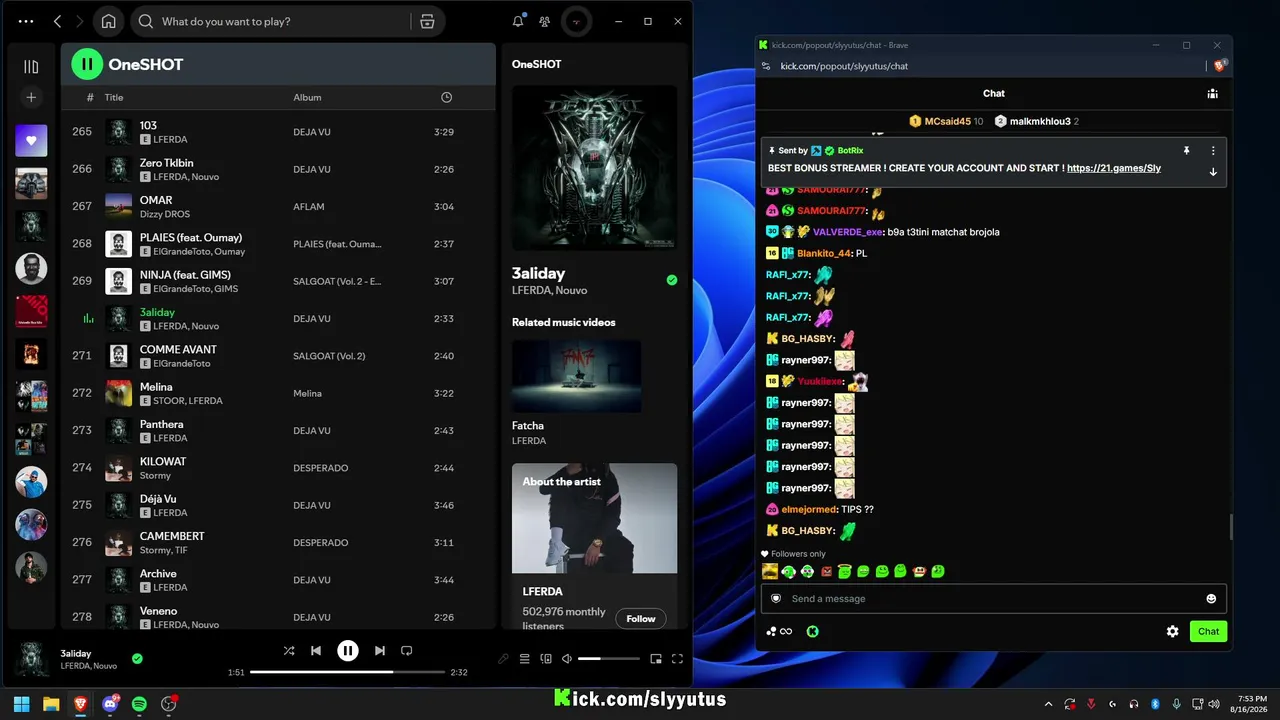Open chat users list icon
The width and height of the screenshot is (1280, 720).
tap(1212, 94)
